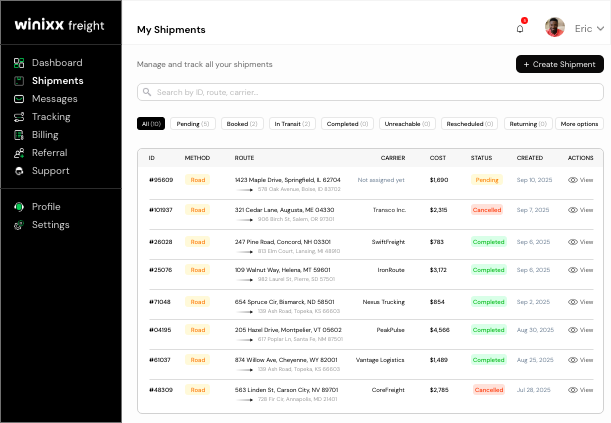View shipment #26028 via eye icon
Viewport: 611px width, 423px height.
coord(573,242)
